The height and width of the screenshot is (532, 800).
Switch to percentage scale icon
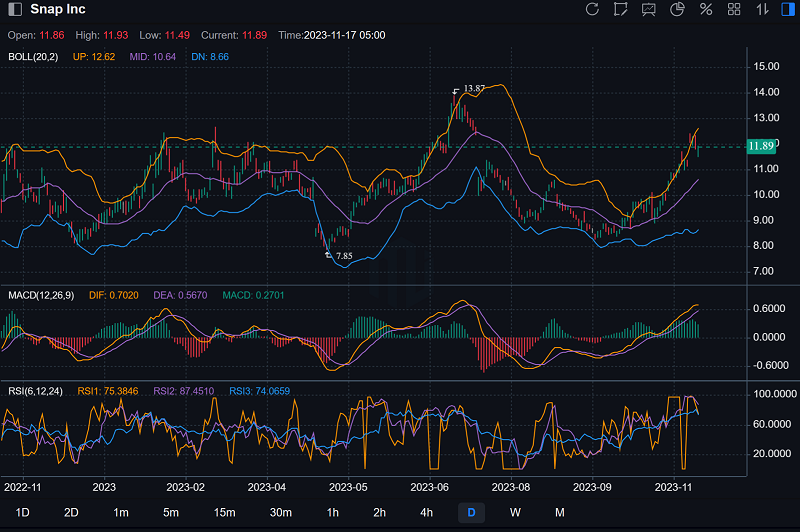[706, 10]
